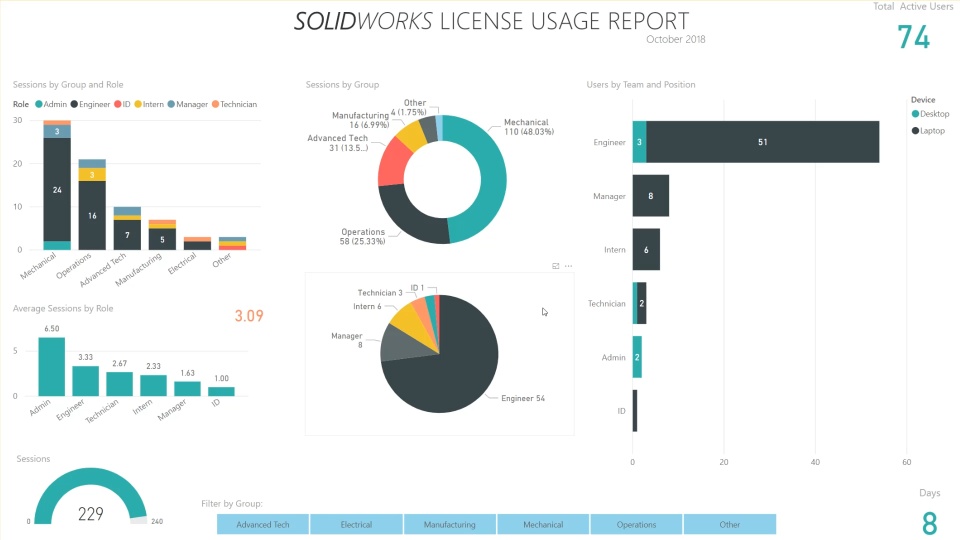
Task: Select the Technician role legend item
Action: pos(234,104)
